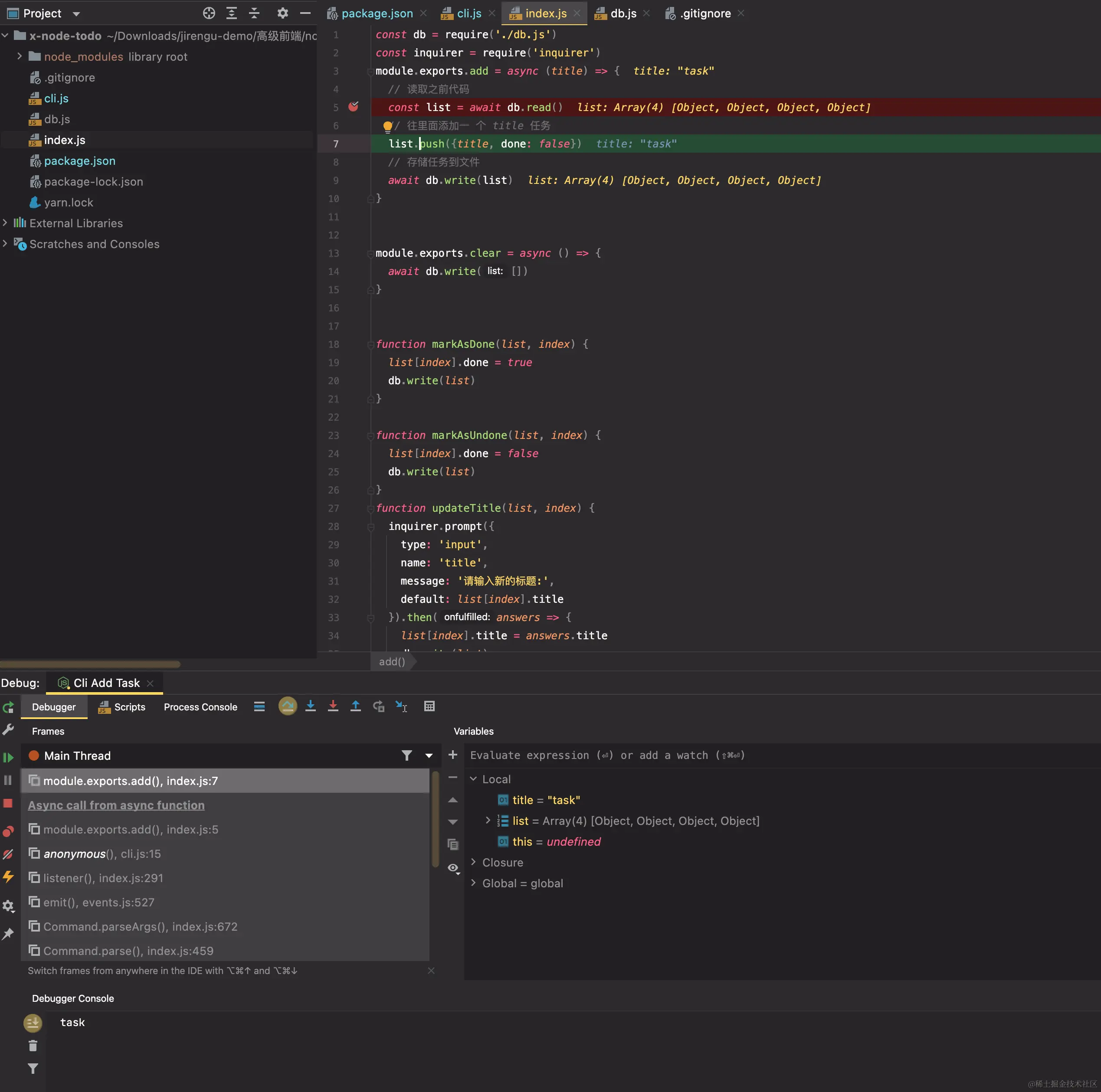This screenshot has width=1101, height=1092.
Task: Select the anonymous() cli.js:15 frame
Action: tap(102, 854)
